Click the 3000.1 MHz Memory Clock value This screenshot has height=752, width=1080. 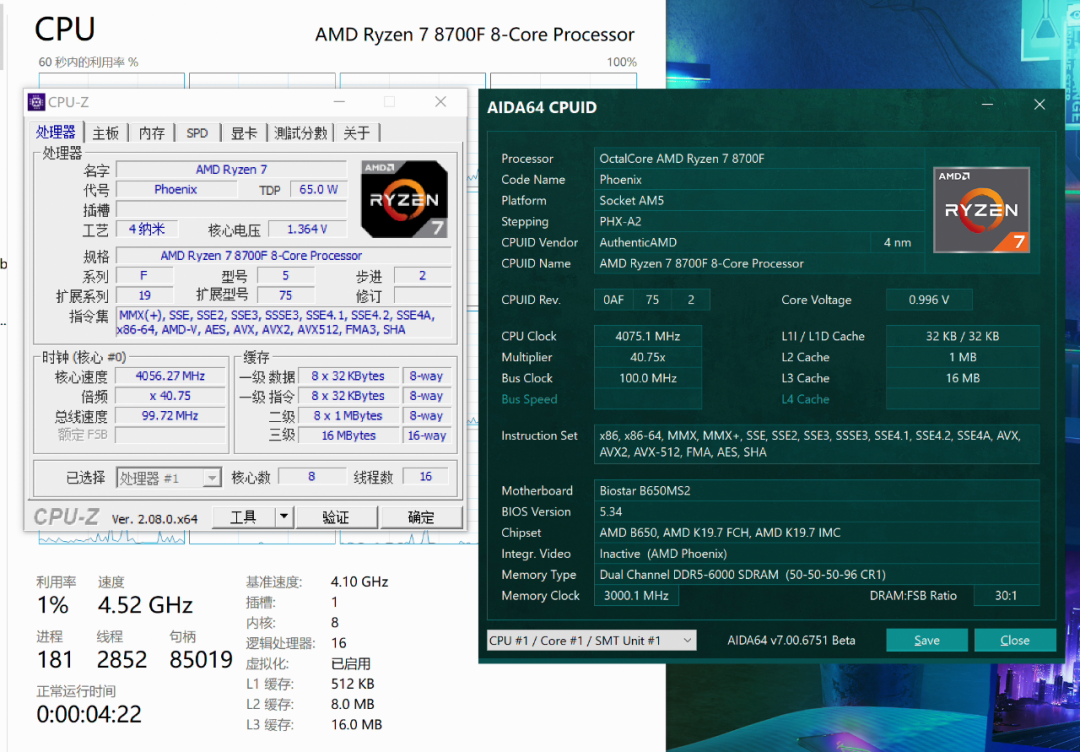pos(636,596)
